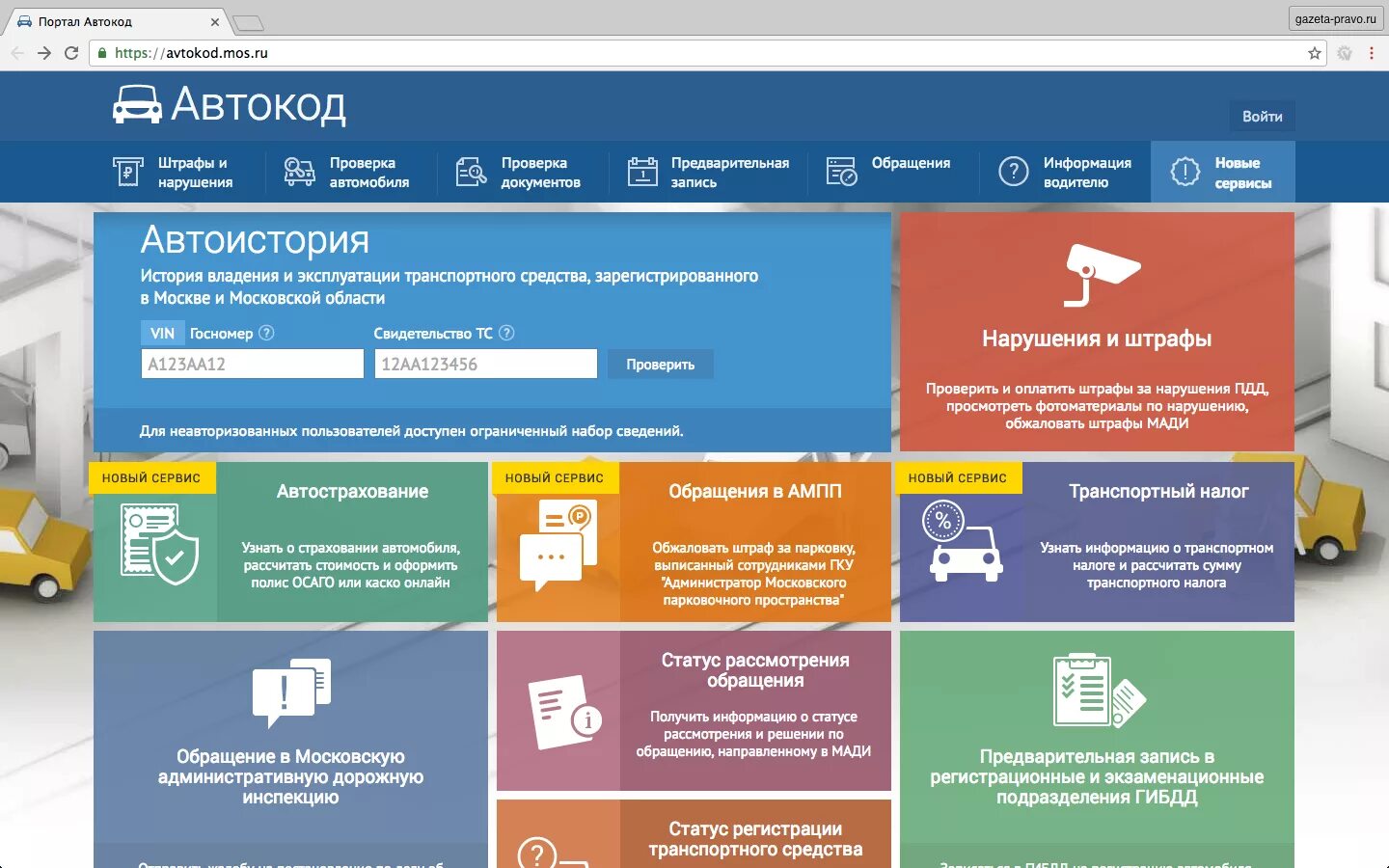Click the Свидетельство ТС help question mark
The image size is (1389, 868).
[506, 333]
